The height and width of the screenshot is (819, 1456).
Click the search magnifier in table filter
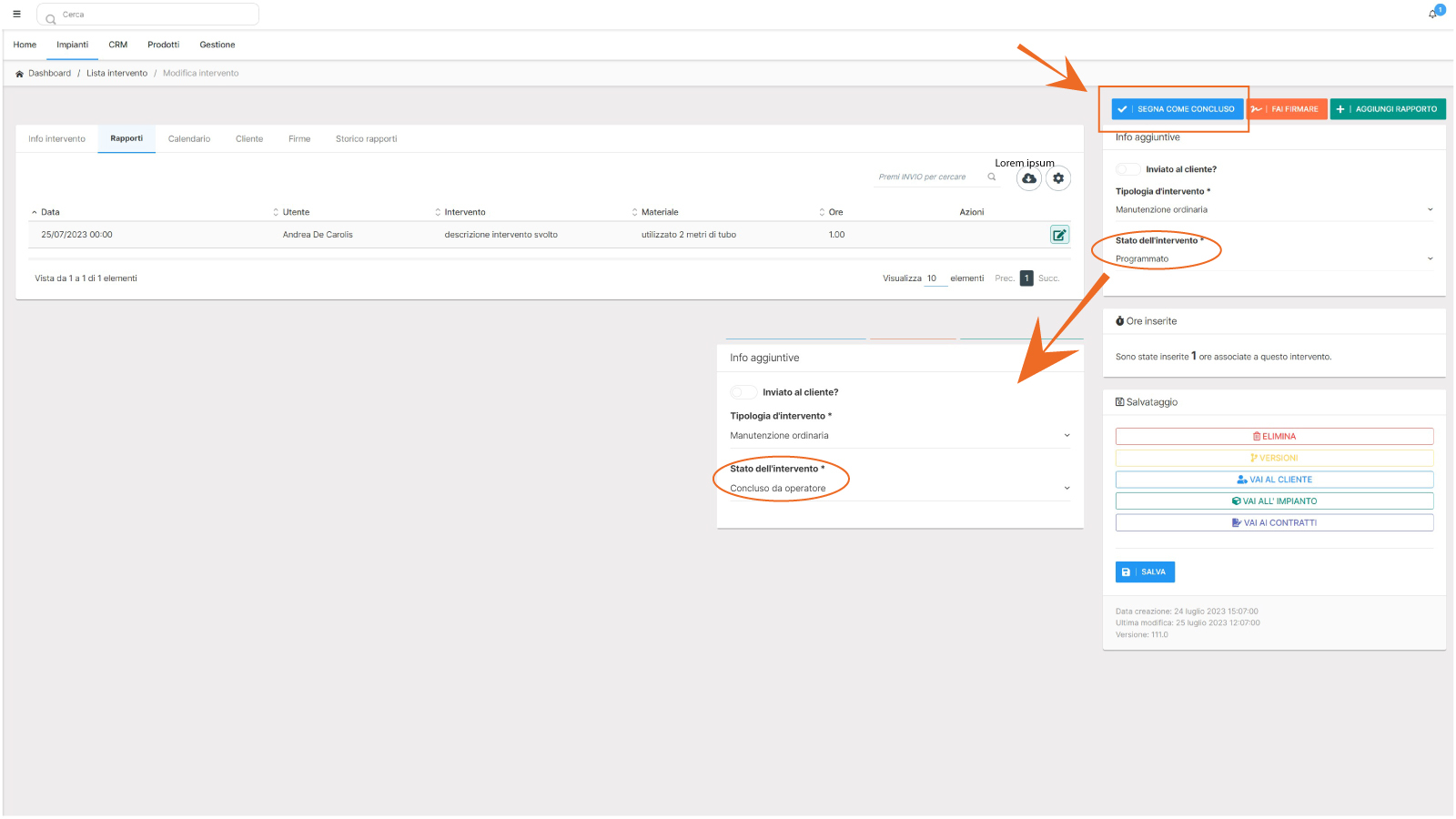pos(992,177)
